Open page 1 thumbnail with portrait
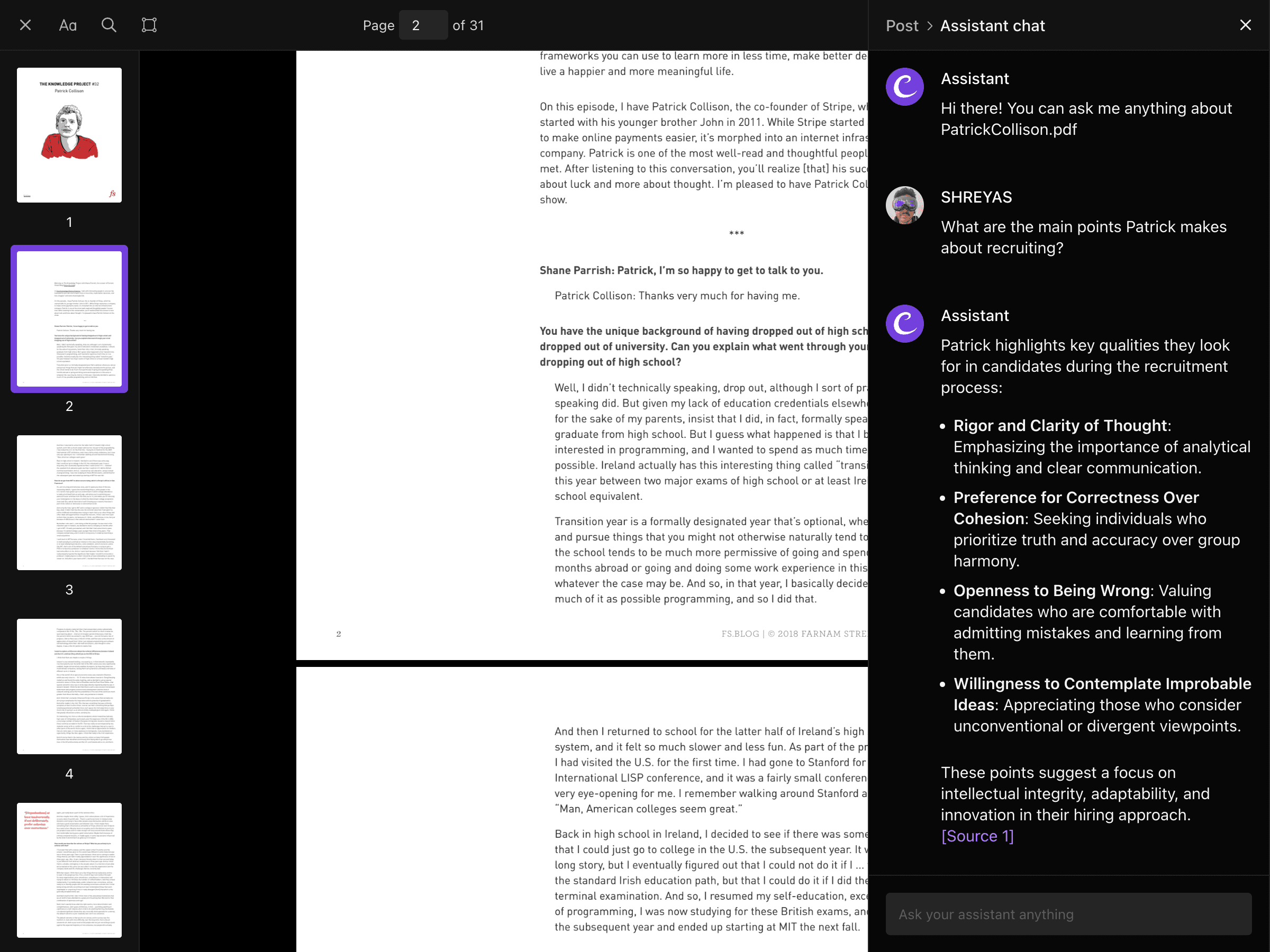The width and height of the screenshot is (1270, 952). pyautogui.click(x=69, y=135)
